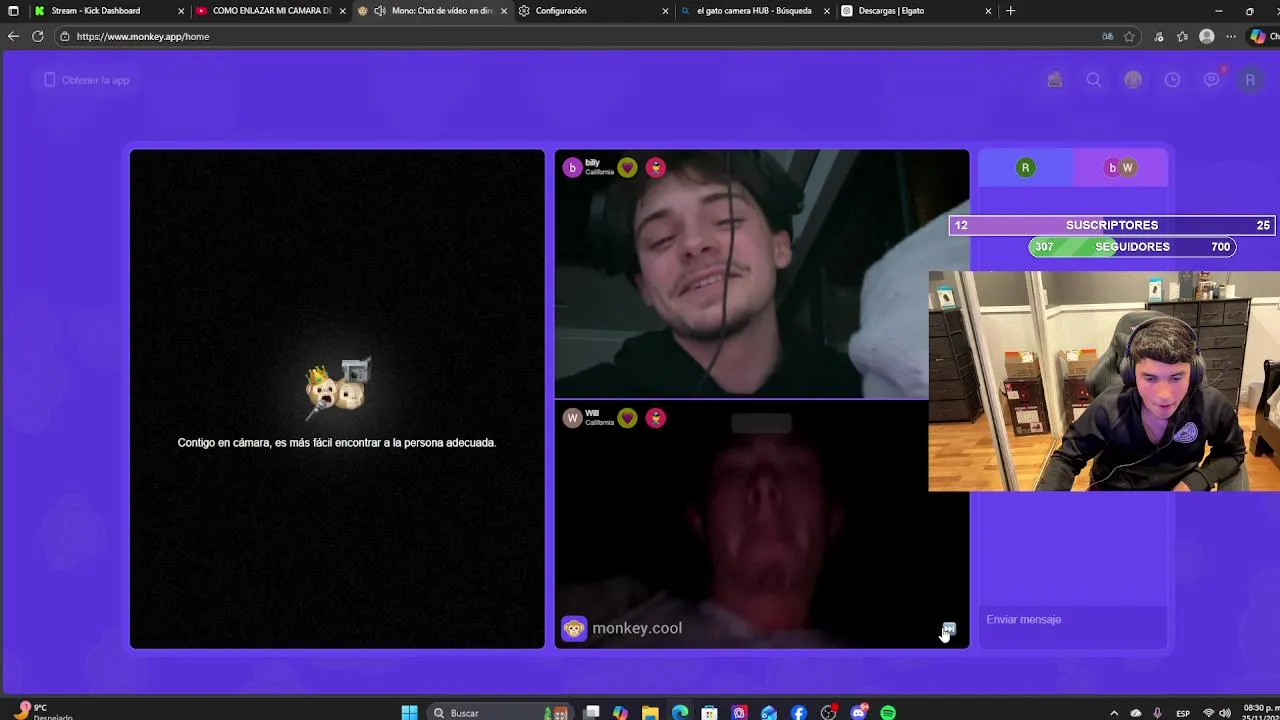Viewport: 1280px width, 720px height.
Task: Open OBS Studio from taskbar
Action: click(828, 712)
